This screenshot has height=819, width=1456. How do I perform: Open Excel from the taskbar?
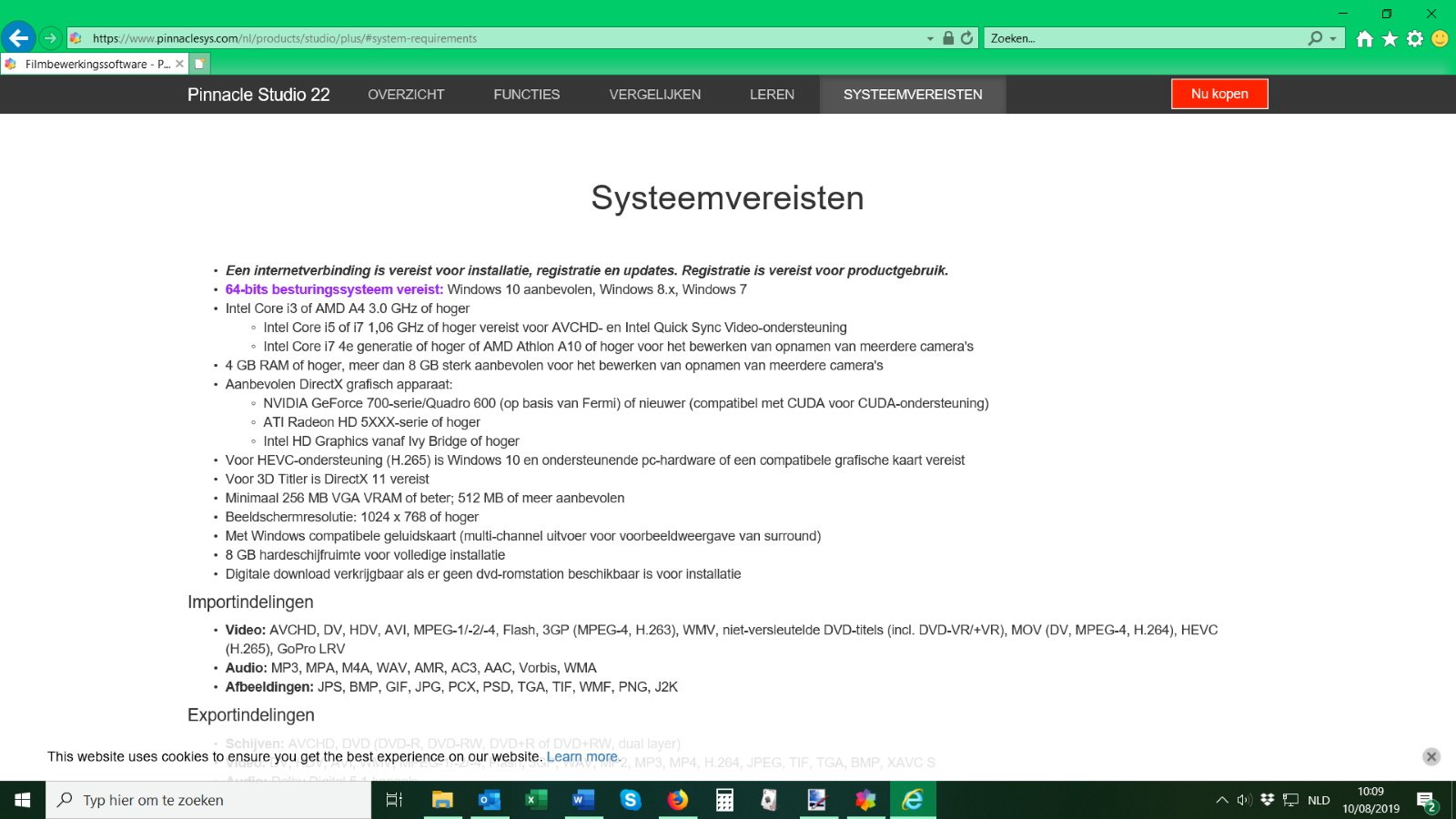536,800
